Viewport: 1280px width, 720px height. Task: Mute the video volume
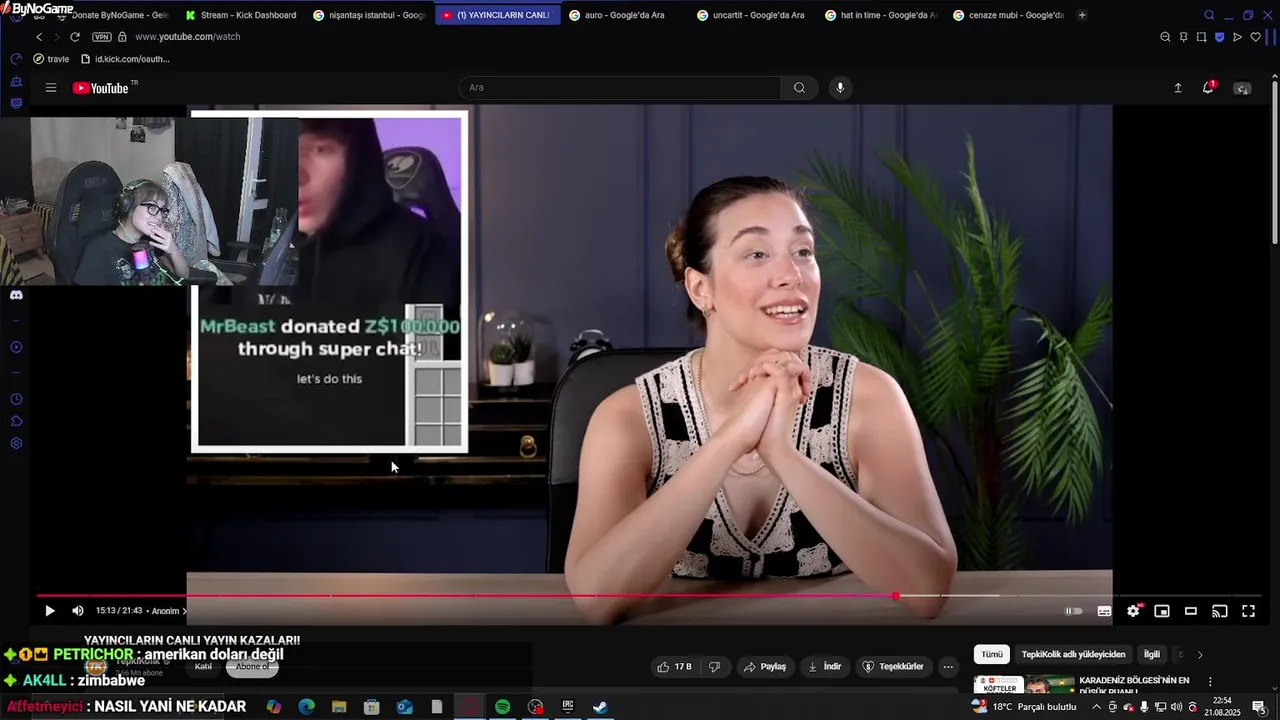pos(78,611)
